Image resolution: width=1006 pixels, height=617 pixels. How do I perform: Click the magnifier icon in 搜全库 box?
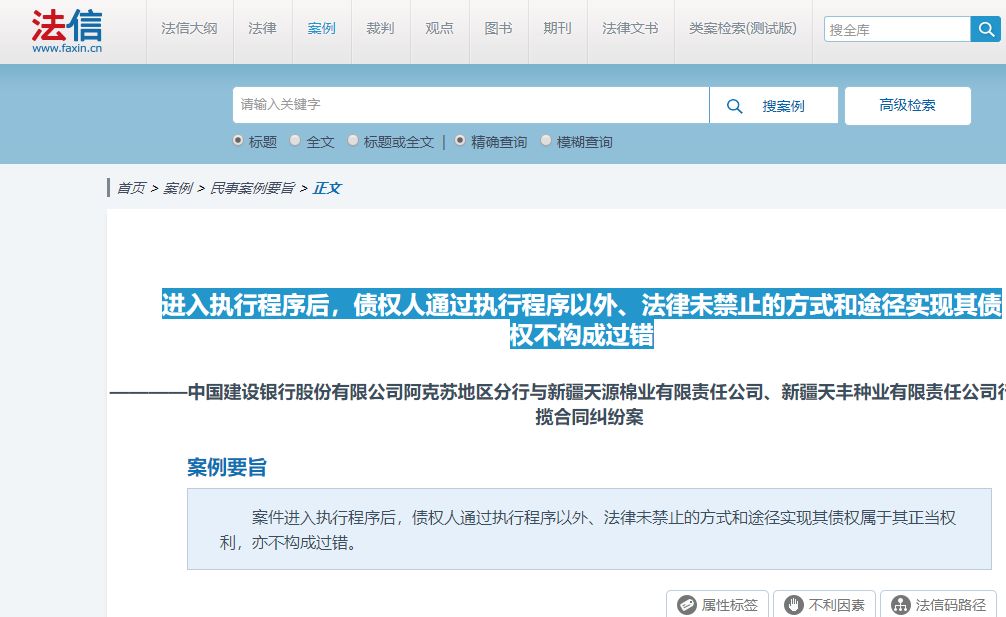pos(986,29)
